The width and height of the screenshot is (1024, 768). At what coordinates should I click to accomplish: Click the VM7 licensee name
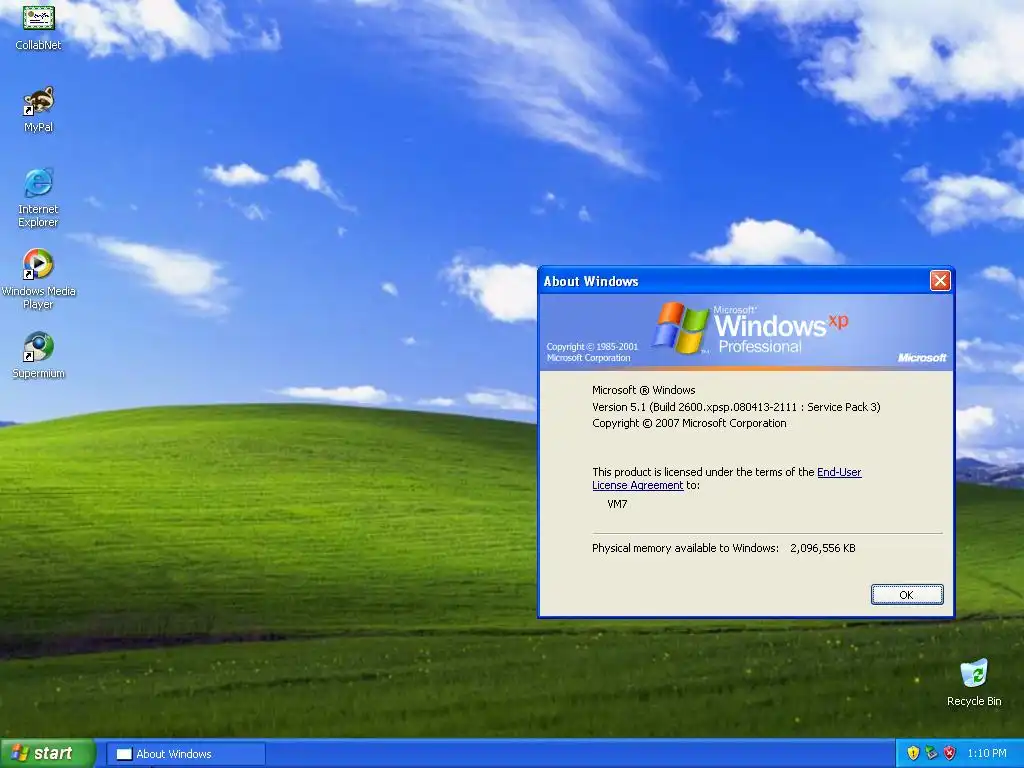(x=617, y=504)
